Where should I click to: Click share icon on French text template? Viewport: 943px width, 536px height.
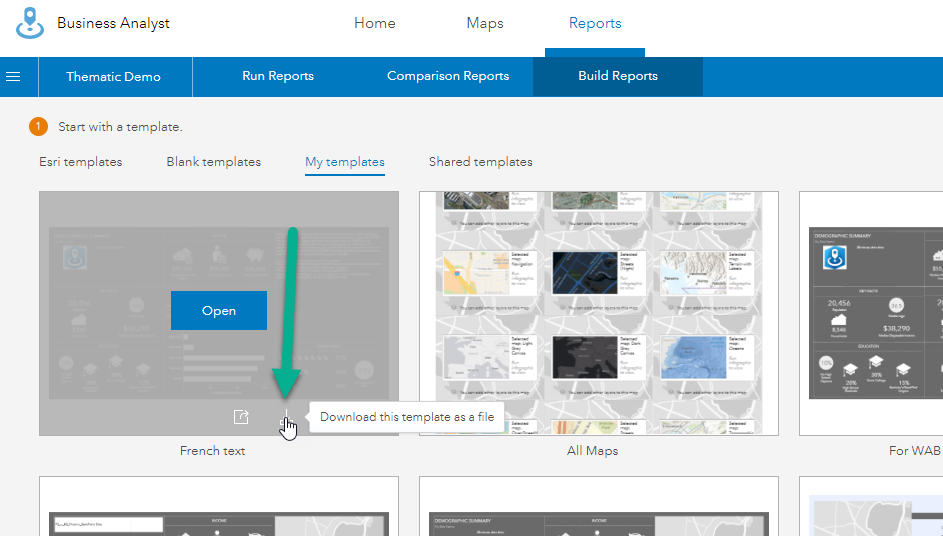(241, 416)
